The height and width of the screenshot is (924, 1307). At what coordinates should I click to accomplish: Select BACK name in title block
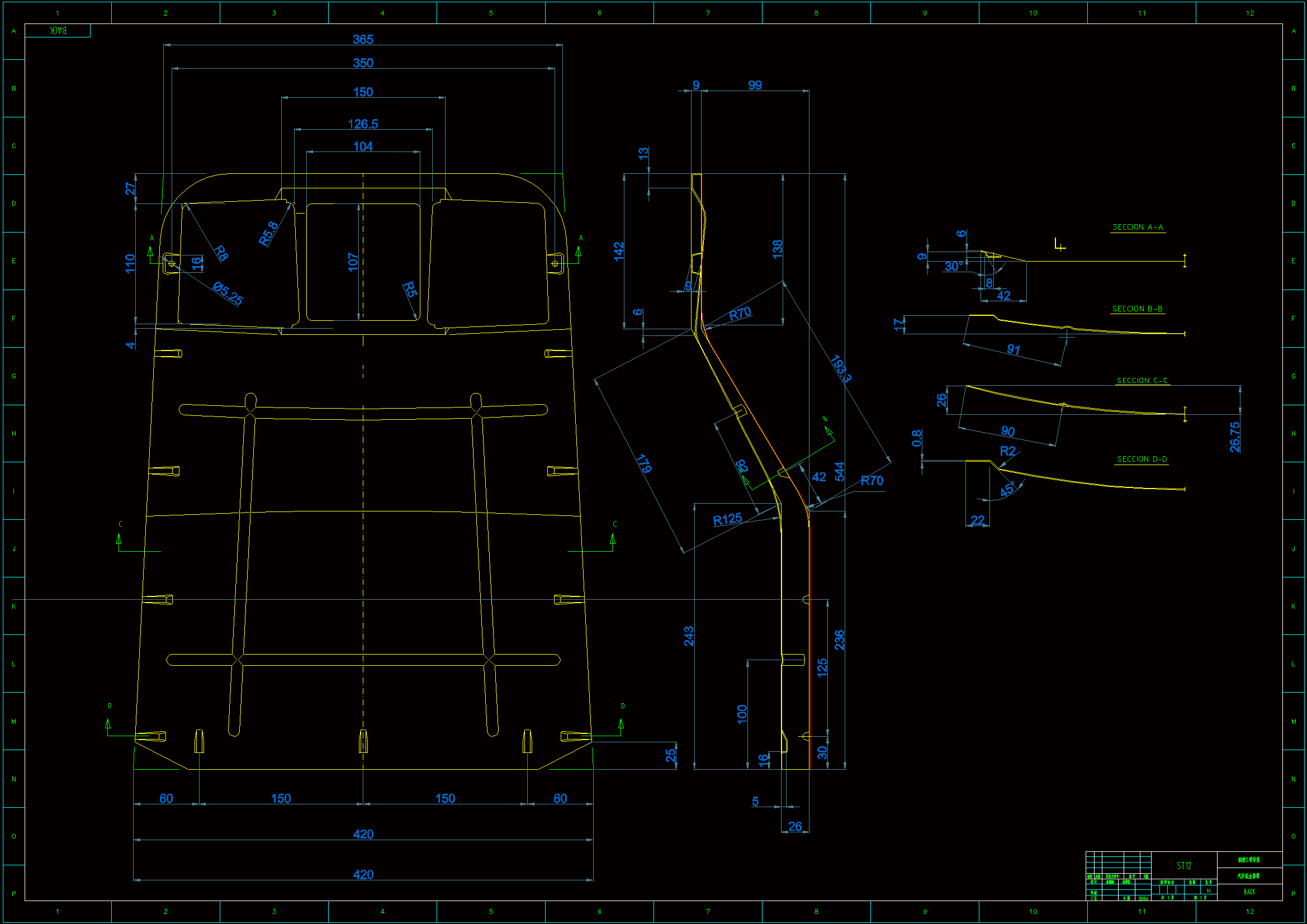pyautogui.click(x=1249, y=892)
